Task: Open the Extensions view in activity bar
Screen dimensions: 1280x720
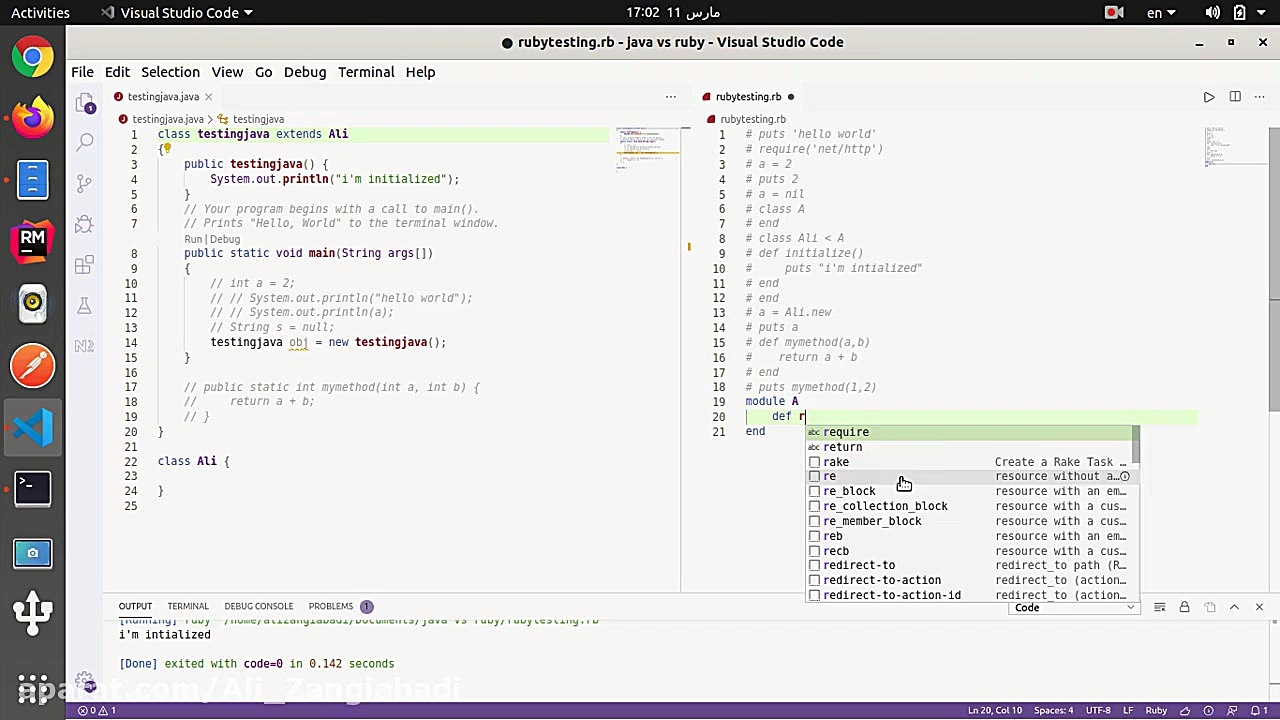Action: pos(85,265)
